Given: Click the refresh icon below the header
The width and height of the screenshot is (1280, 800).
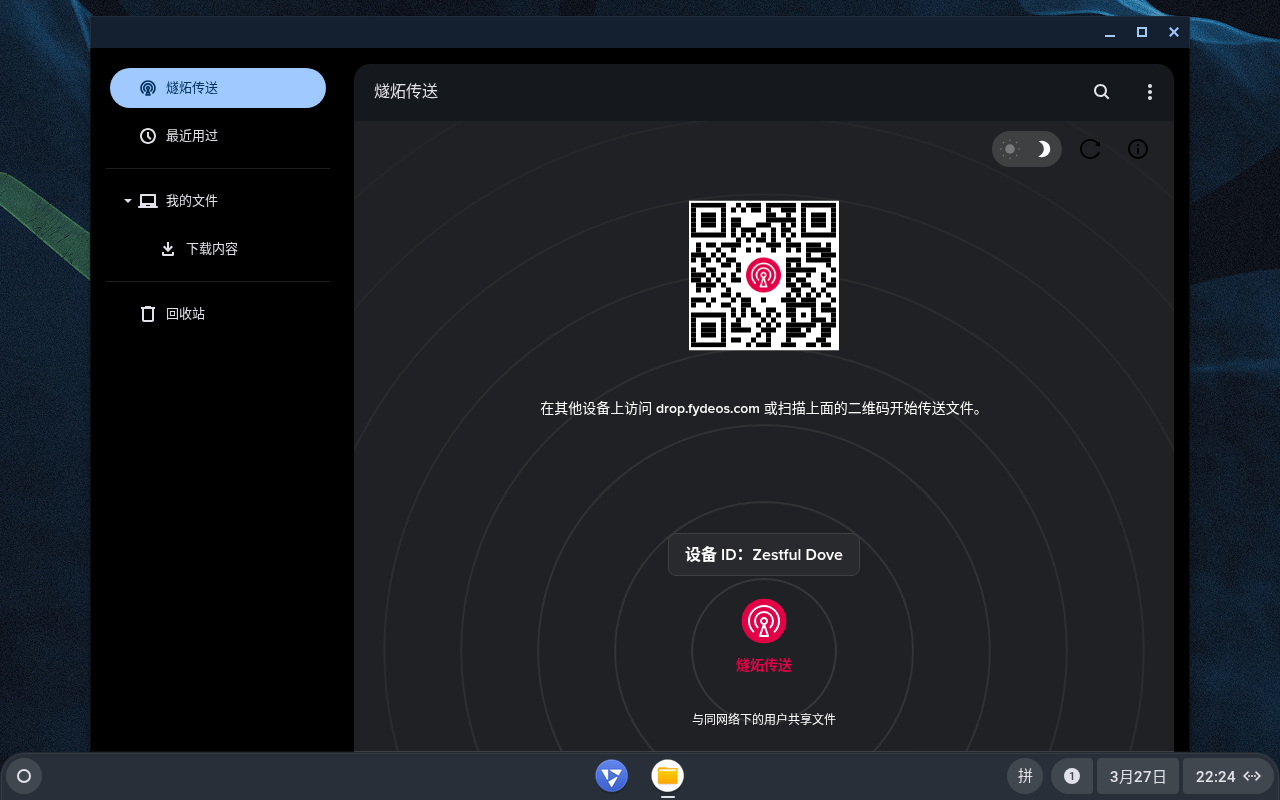Looking at the screenshot, I should pos(1090,149).
